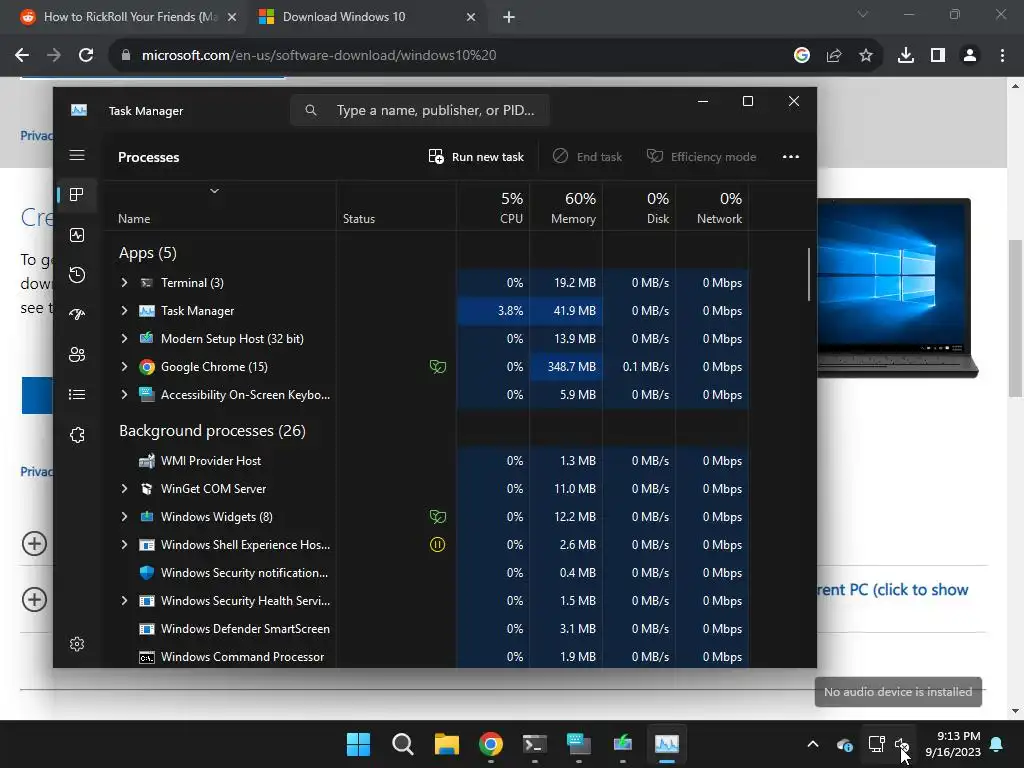Click Task Manager process list scrollbar
The height and width of the screenshot is (768, 1024).
(x=808, y=274)
